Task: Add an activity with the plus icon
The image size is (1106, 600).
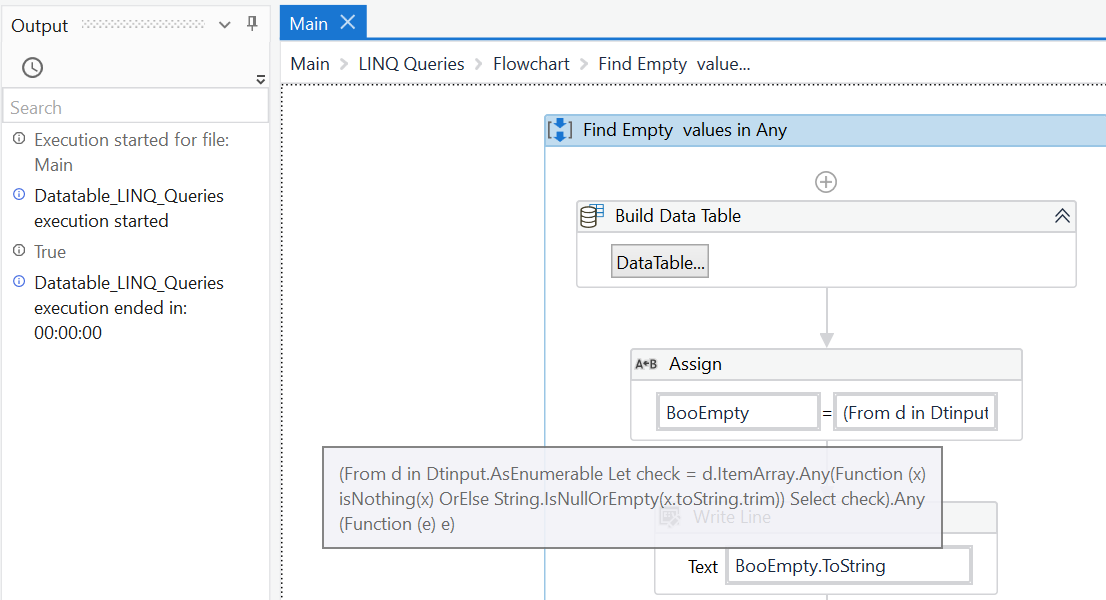Action: tap(826, 182)
